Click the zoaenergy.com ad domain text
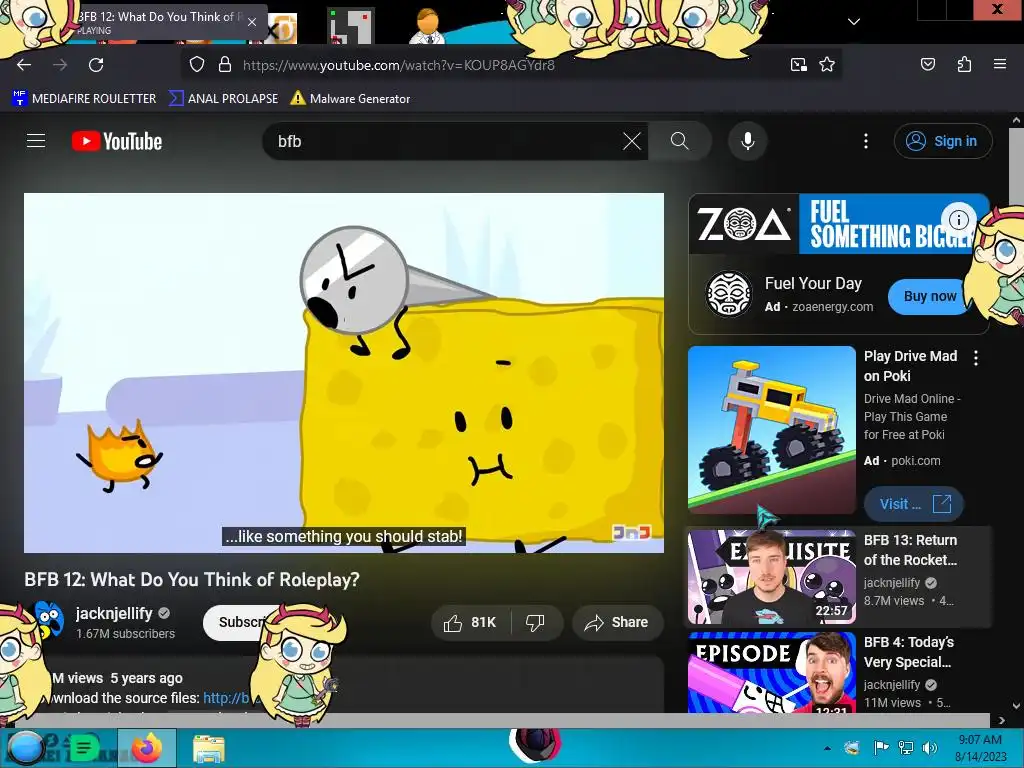 click(833, 307)
